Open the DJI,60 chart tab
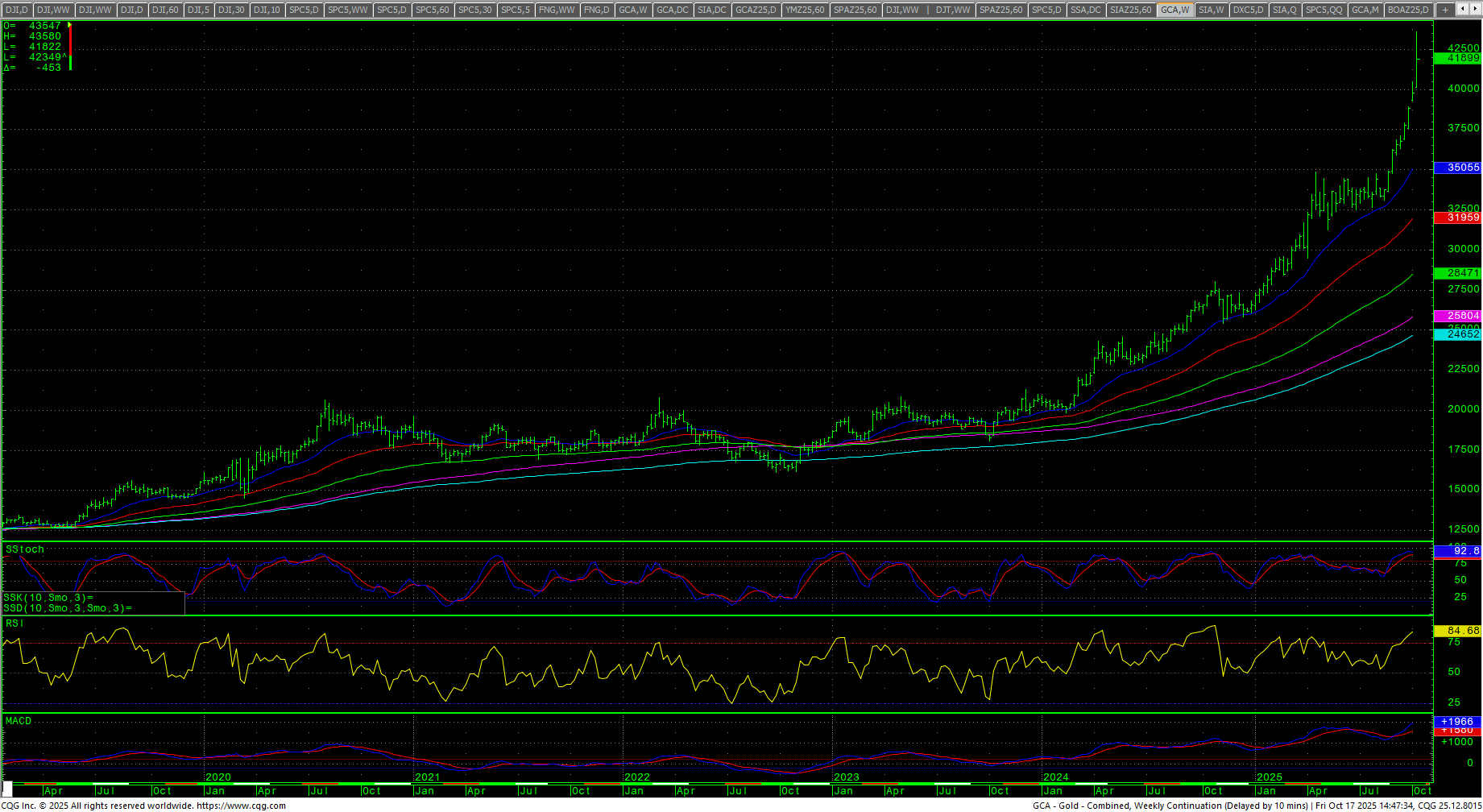Image resolution: width=1483 pixels, height=812 pixels. pos(165,10)
